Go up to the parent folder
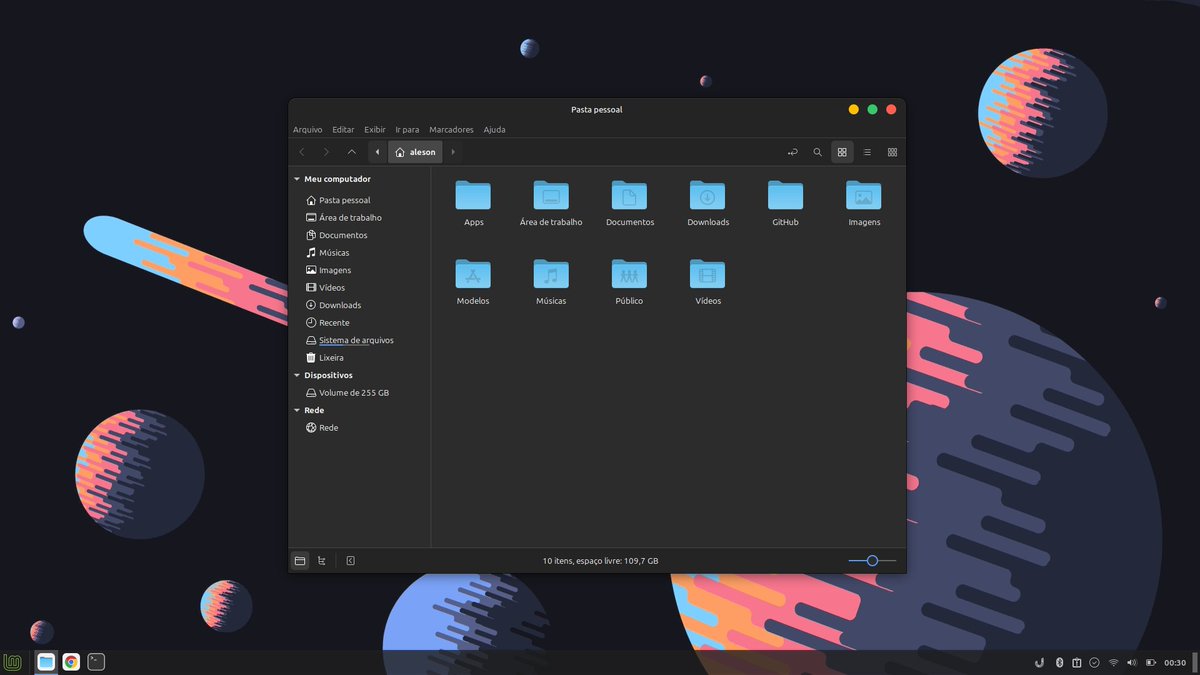Screen dimensions: 1200x675 [351, 152]
